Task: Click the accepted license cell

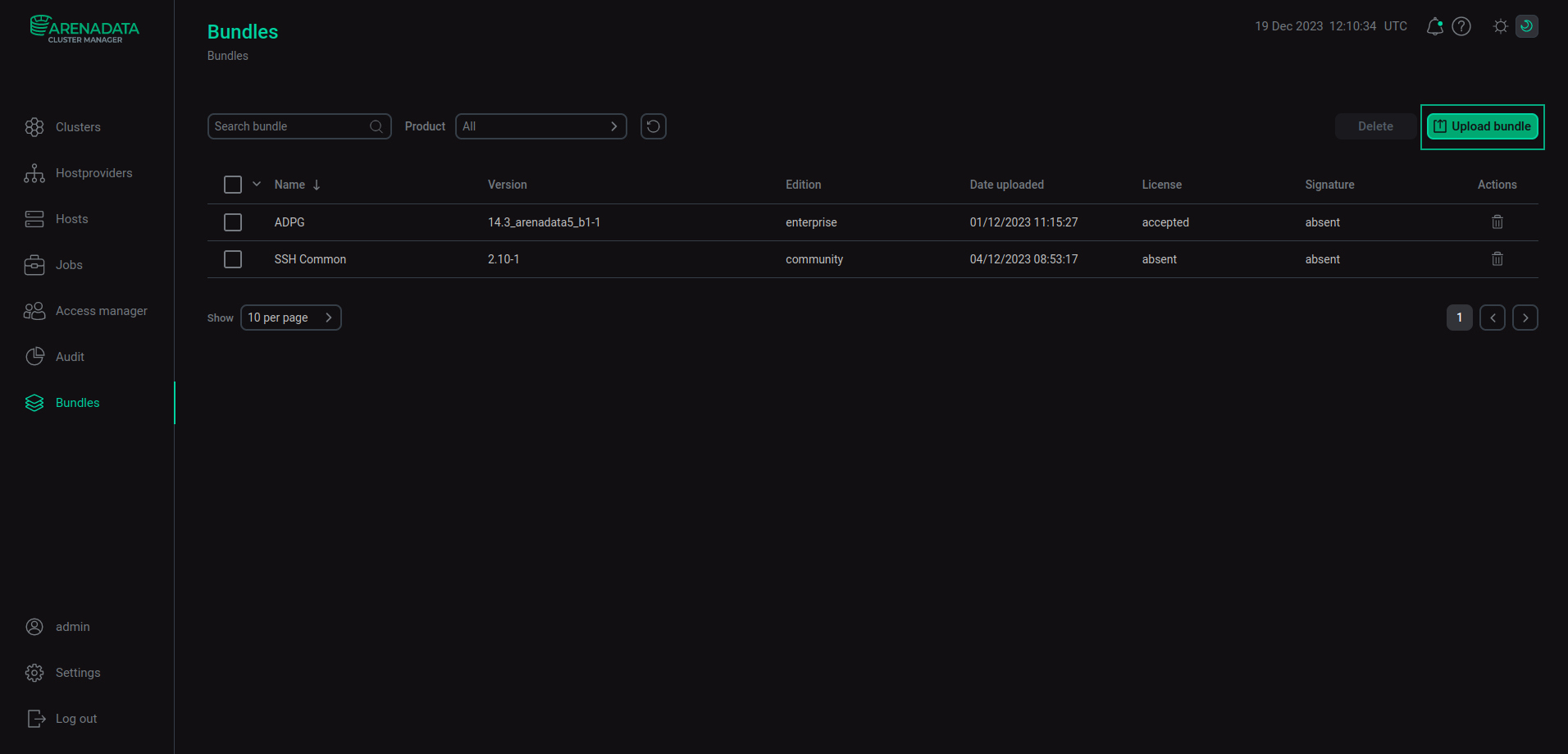Action: pos(1165,222)
